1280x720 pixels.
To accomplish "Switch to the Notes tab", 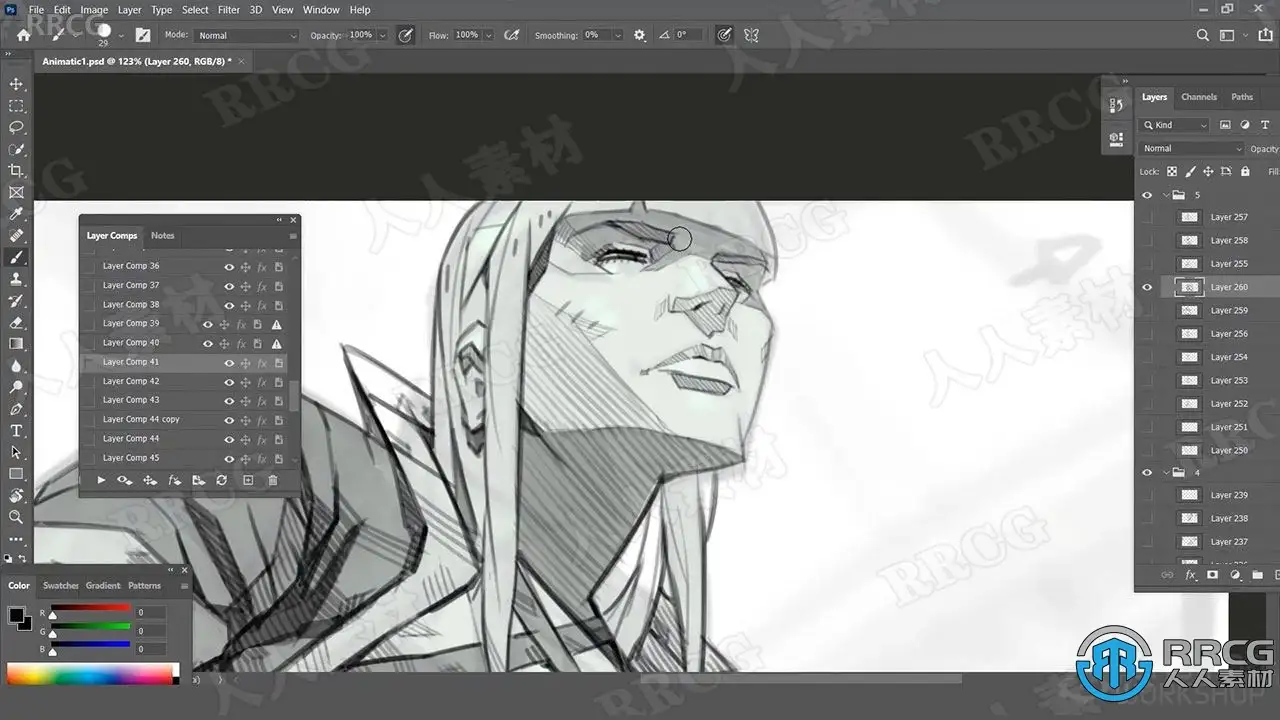I will point(162,236).
